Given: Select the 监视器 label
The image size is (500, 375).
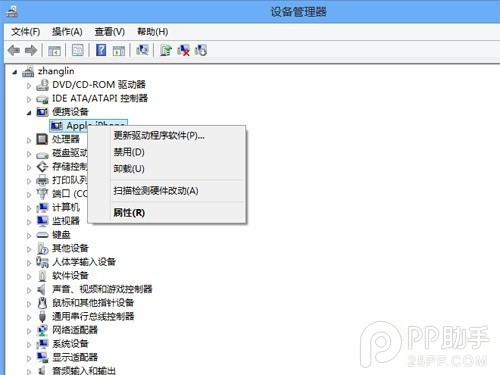Looking at the screenshot, I should 66,221.
